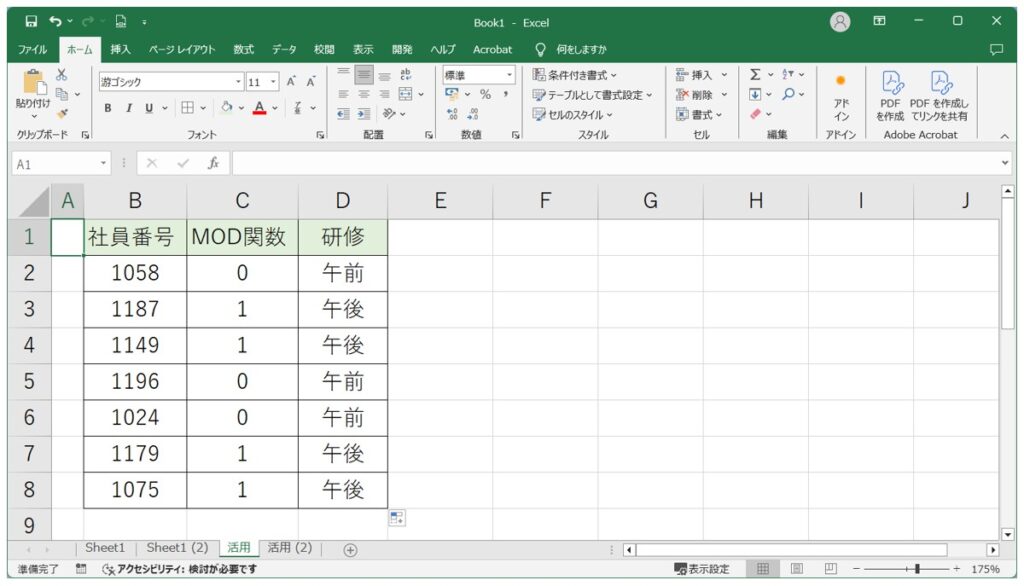This screenshot has height=586, width=1024.
Task: Click the accessibility status message in status bar
Action: (x=180, y=569)
